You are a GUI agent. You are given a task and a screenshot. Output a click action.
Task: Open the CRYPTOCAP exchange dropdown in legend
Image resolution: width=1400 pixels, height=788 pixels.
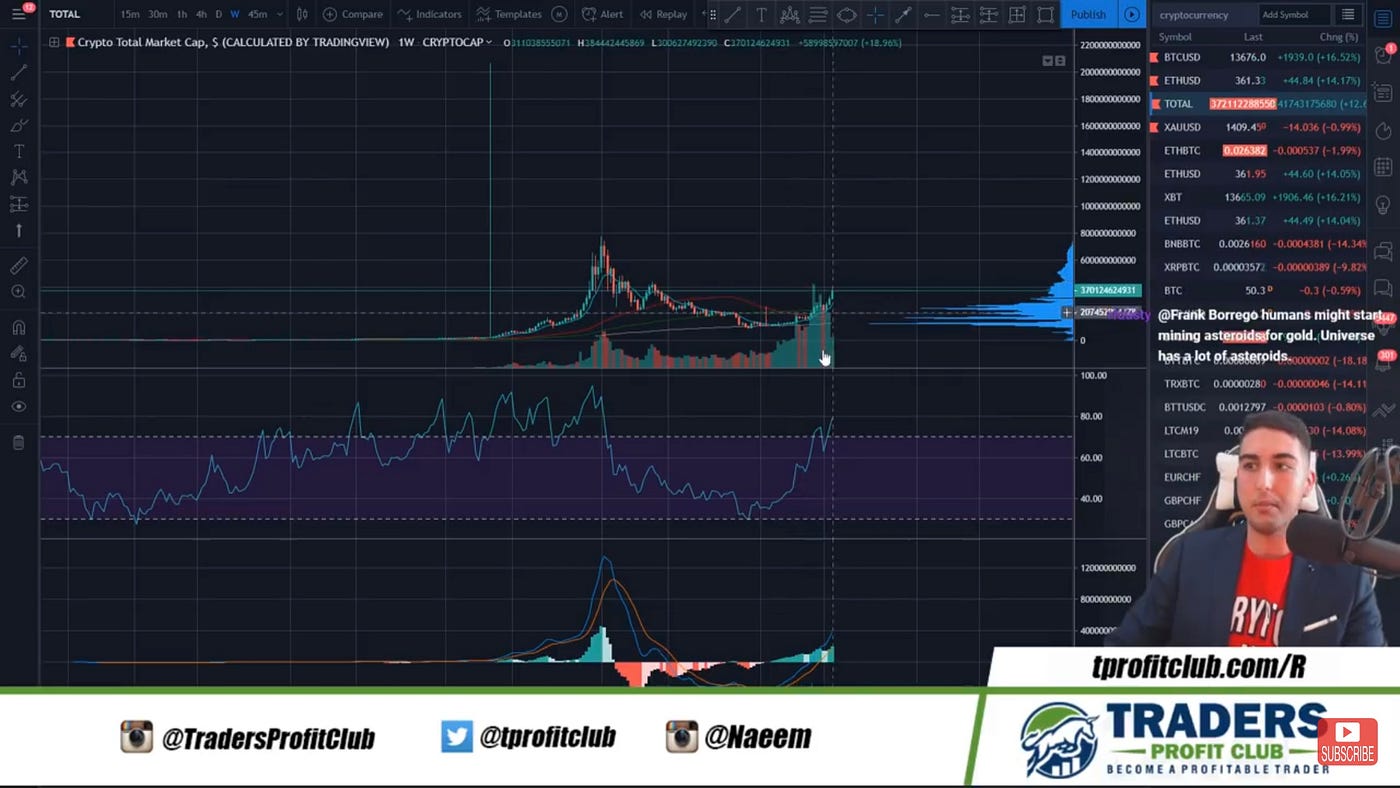pos(457,42)
